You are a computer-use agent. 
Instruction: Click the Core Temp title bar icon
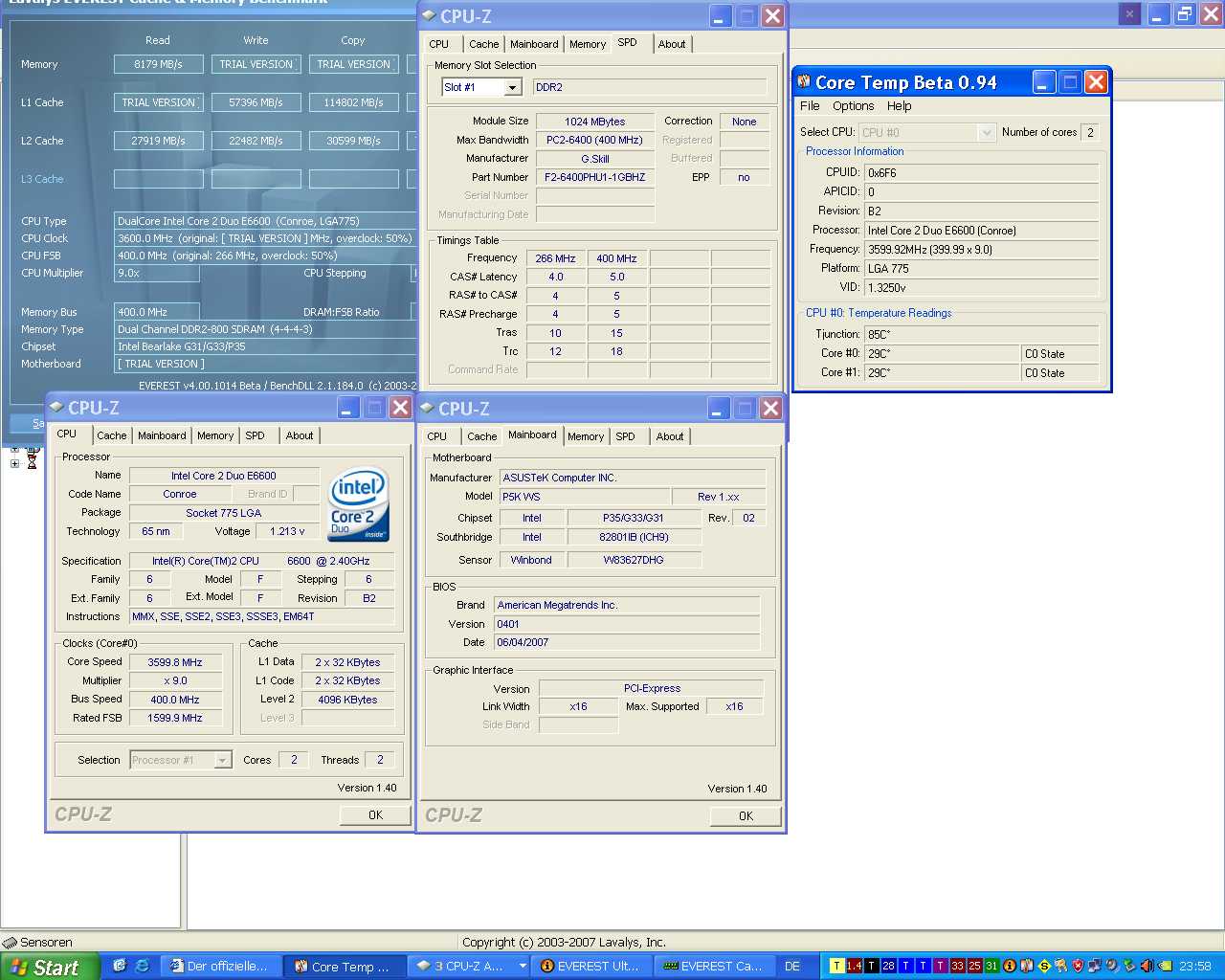[805, 82]
